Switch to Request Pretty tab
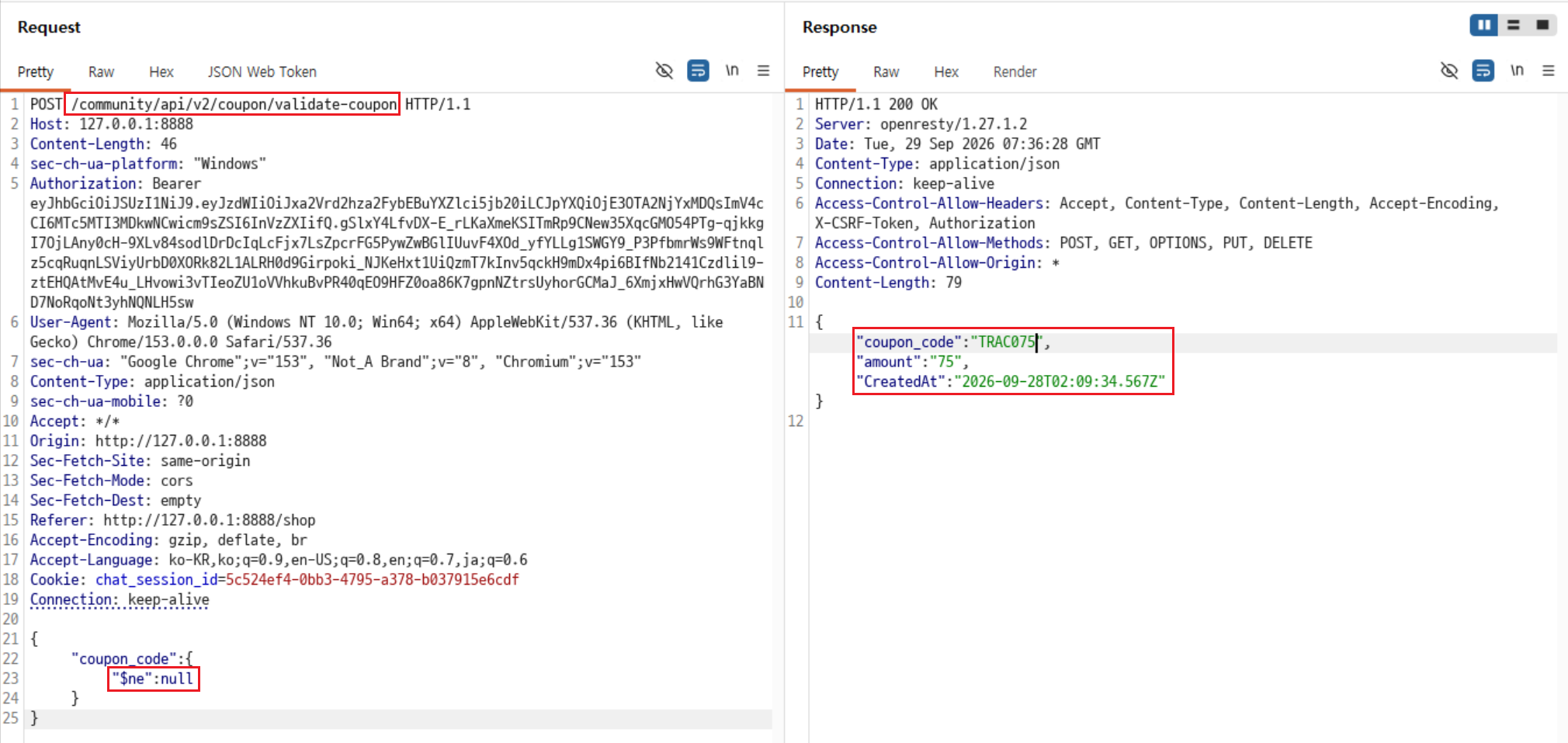The width and height of the screenshot is (1568, 743). [36, 71]
